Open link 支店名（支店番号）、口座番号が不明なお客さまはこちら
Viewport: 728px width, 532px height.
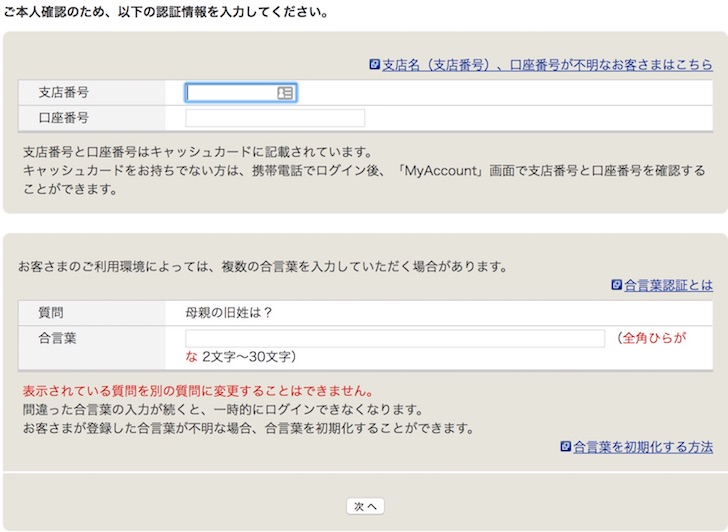(x=547, y=65)
